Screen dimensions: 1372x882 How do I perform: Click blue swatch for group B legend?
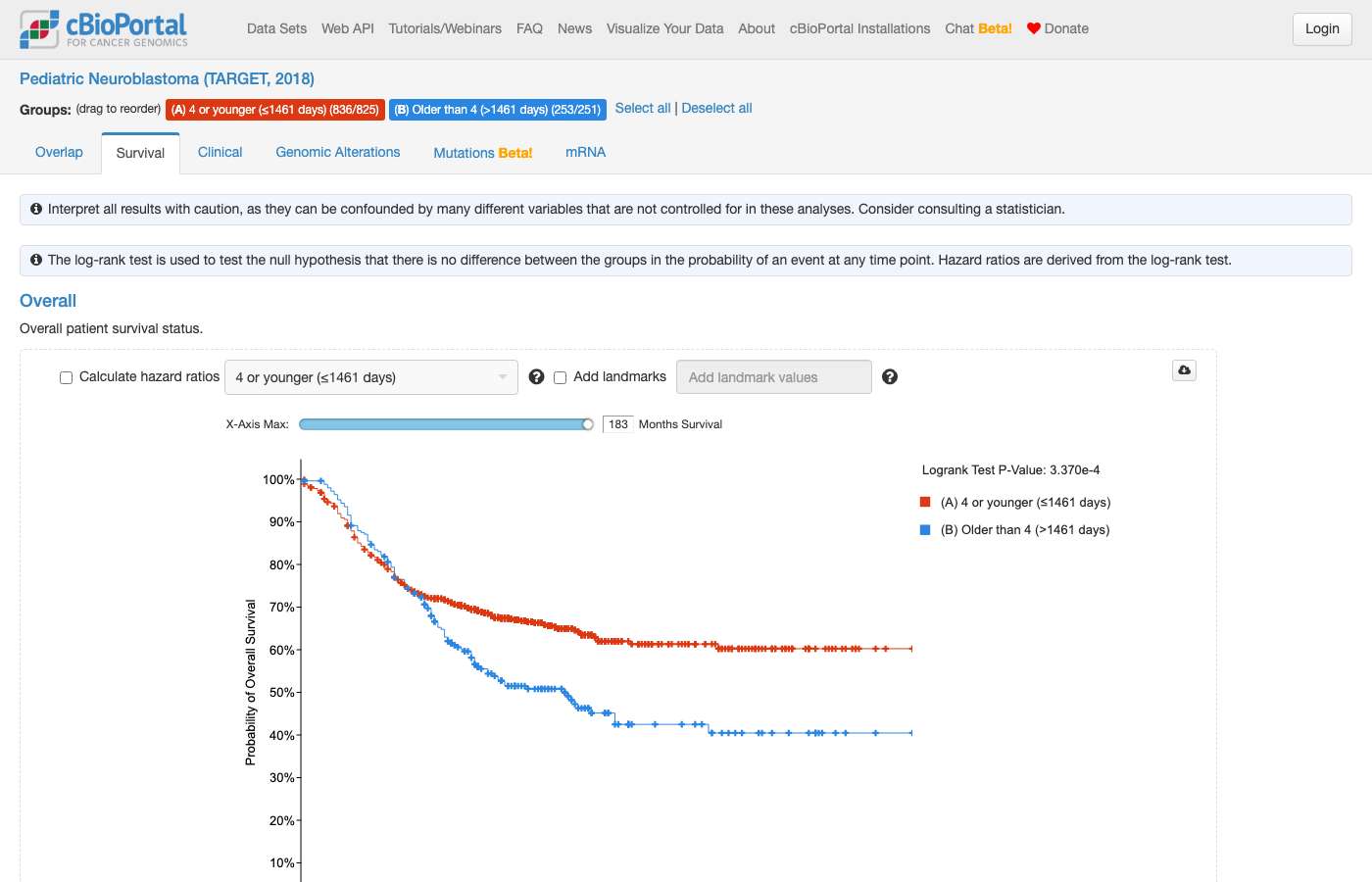(925, 529)
